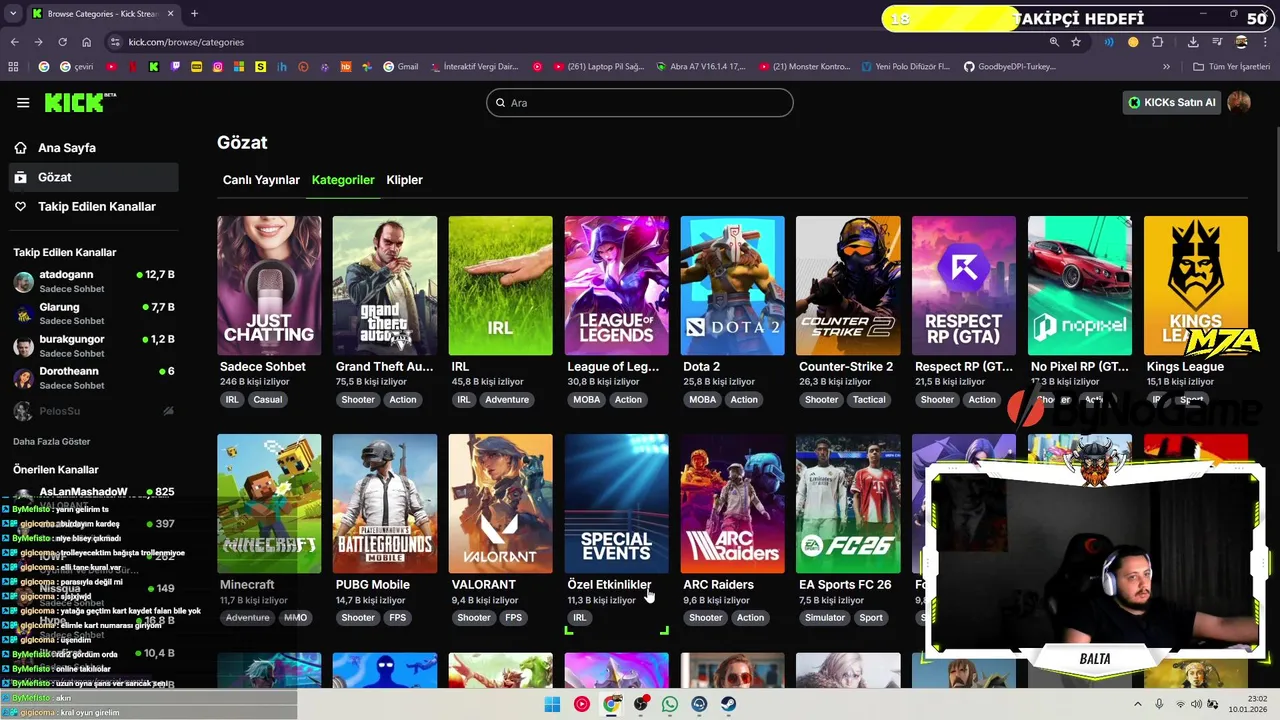Open the PUBG Mobile thumbnail
The height and width of the screenshot is (720, 1280).
coord(385,503)
